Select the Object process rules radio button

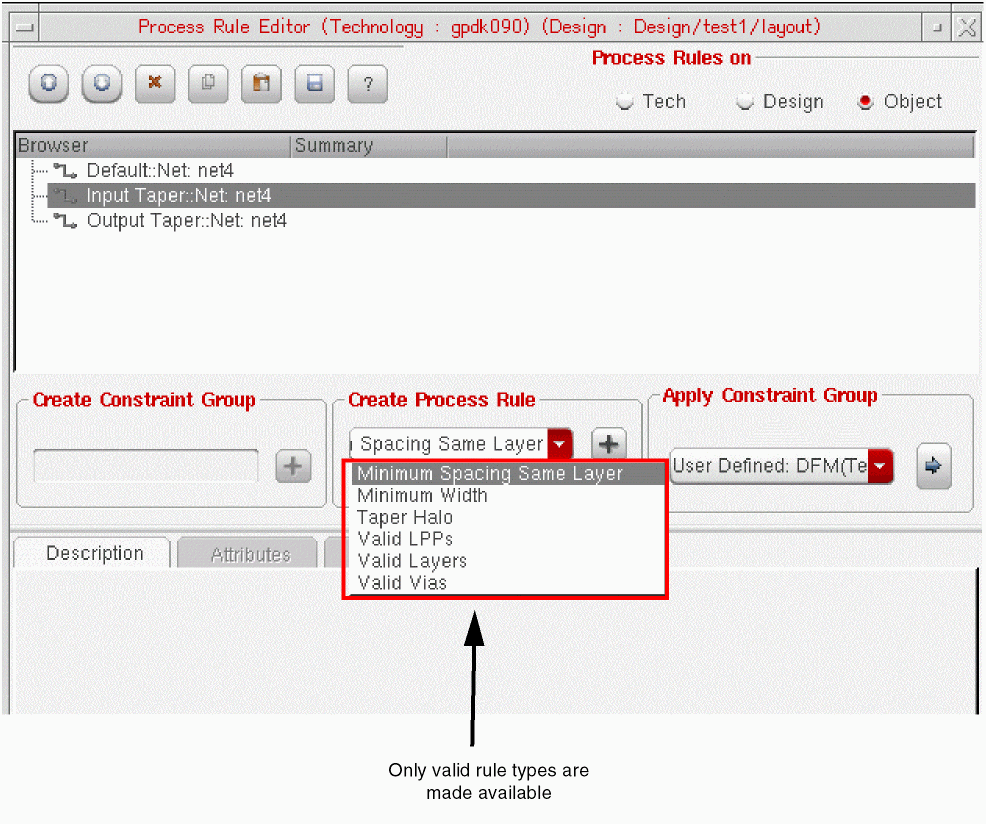coord(865,101)
